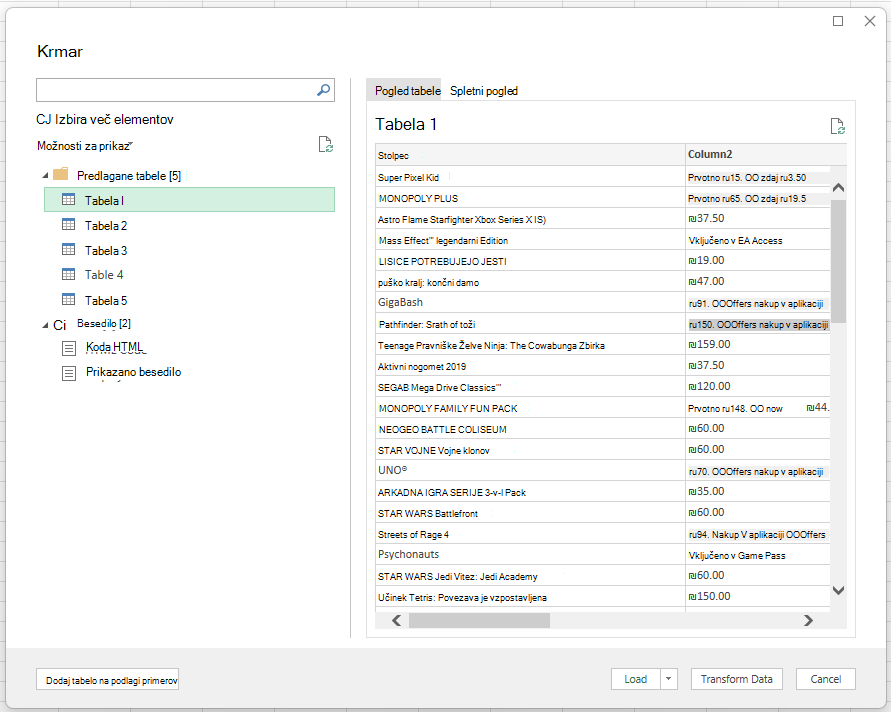
Task: Select Koda HTML item
Action: pyautogui.click(x=114, y=347)
